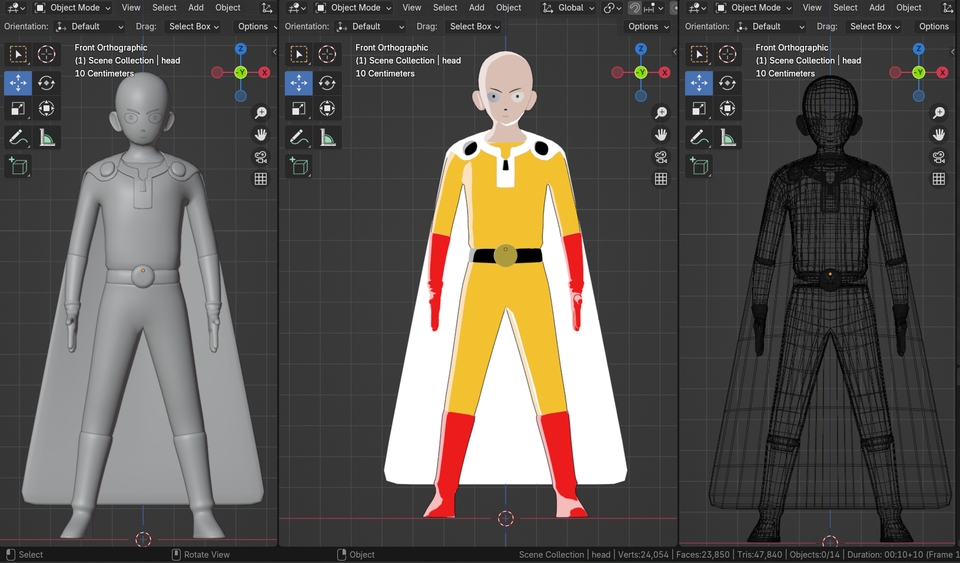Choose the Scale tool in the colored viewport
Viewport: 960px width, 563px height.
[x=298, y=109]
